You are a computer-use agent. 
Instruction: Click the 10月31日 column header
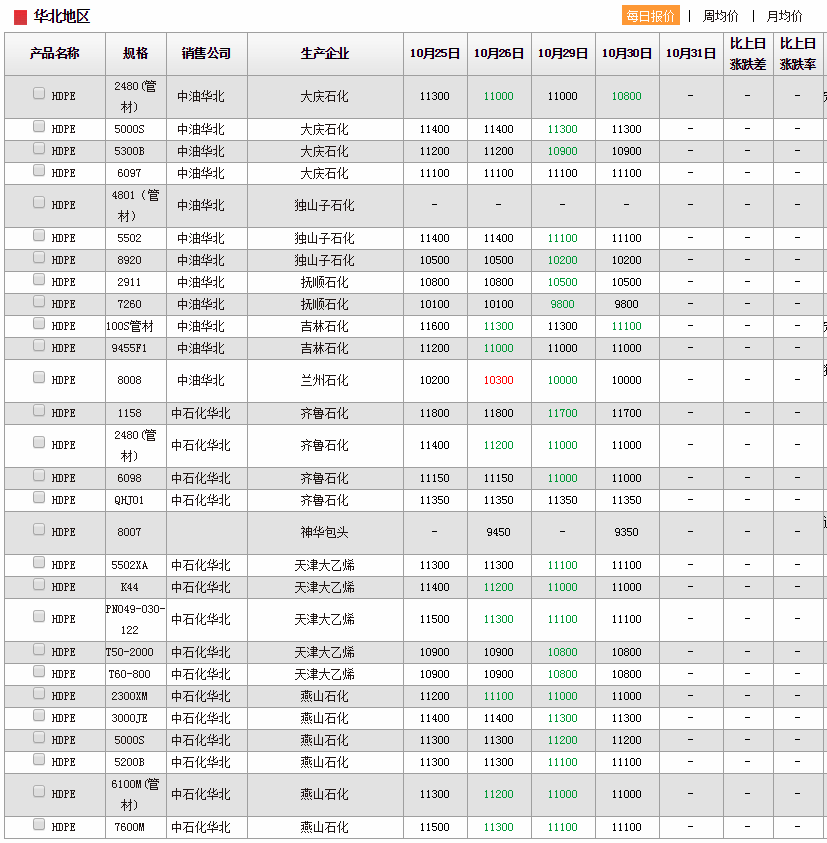(691, 53)
